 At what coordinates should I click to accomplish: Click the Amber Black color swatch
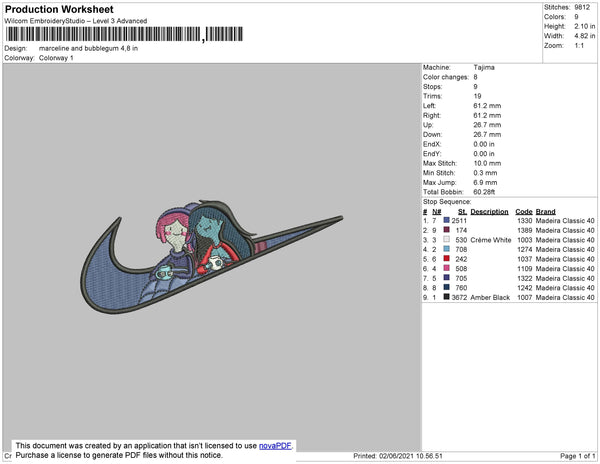[446, 297]
